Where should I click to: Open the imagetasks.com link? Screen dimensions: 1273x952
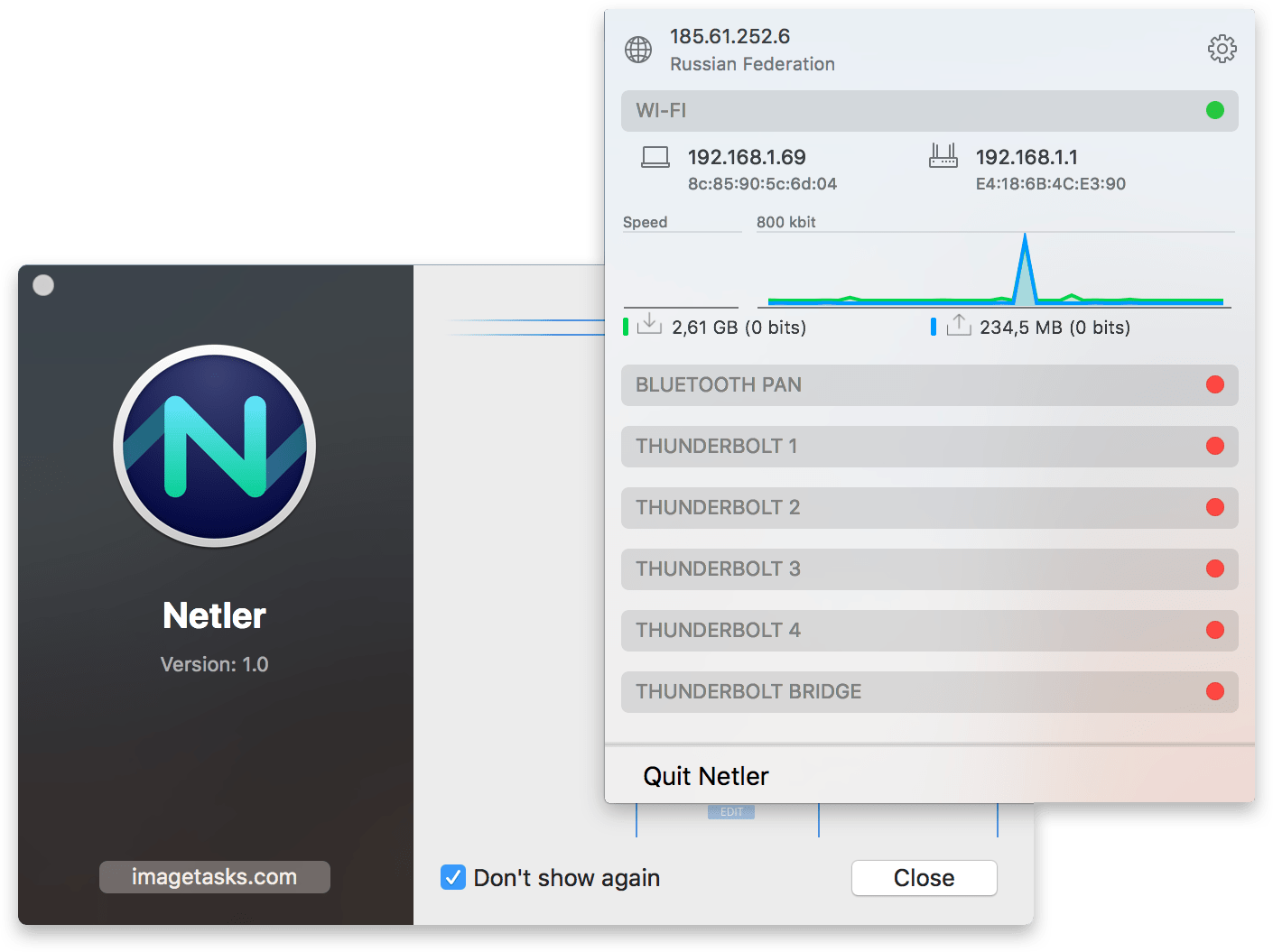[x=214, y=877]
